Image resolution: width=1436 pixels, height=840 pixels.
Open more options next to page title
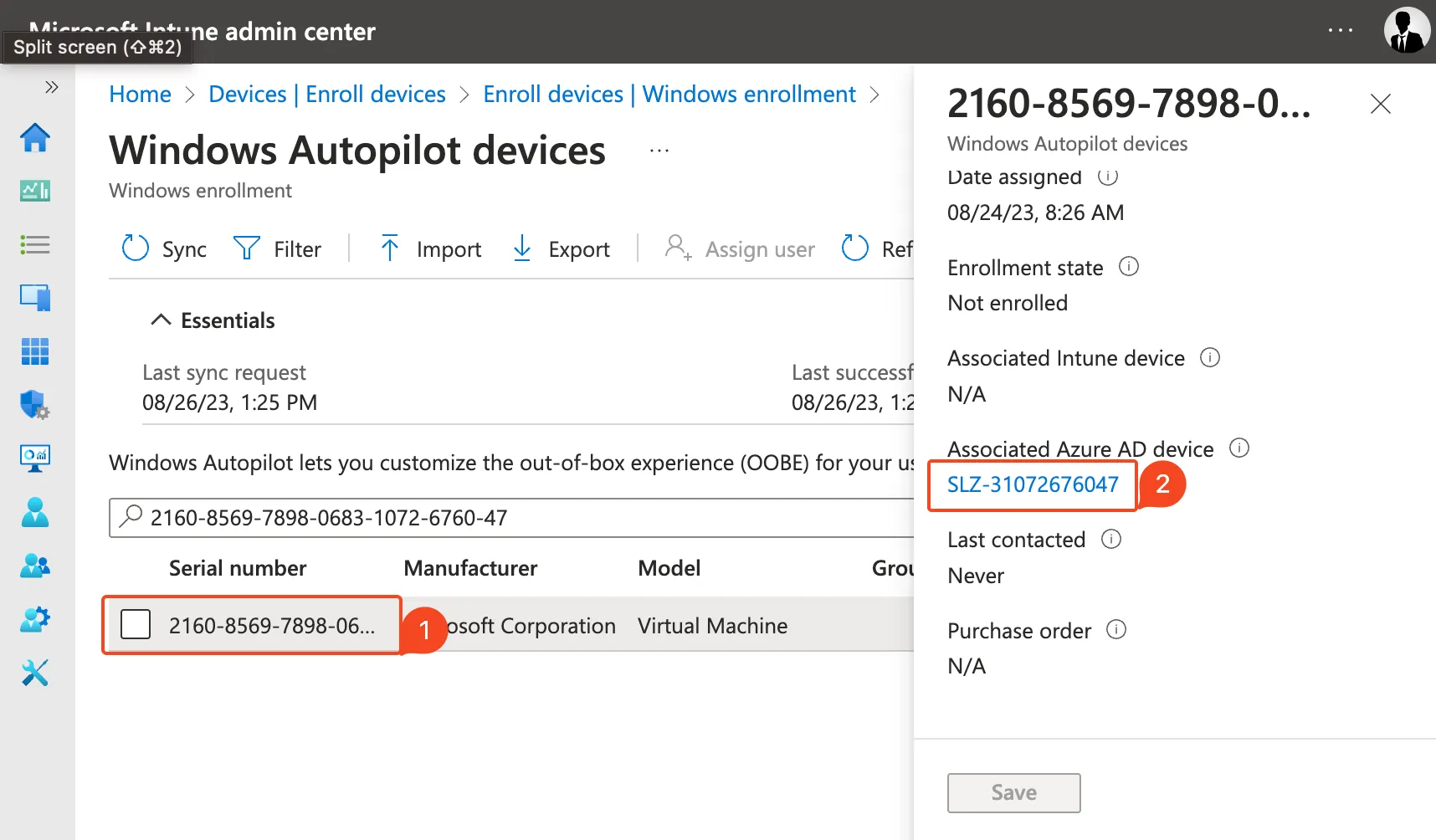point(659,151)
